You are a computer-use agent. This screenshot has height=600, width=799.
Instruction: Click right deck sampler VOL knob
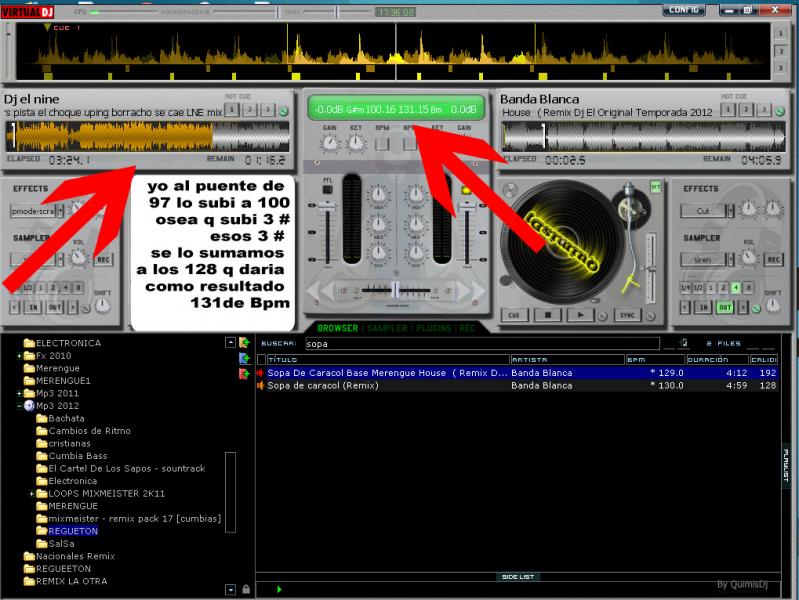[749, 258]
